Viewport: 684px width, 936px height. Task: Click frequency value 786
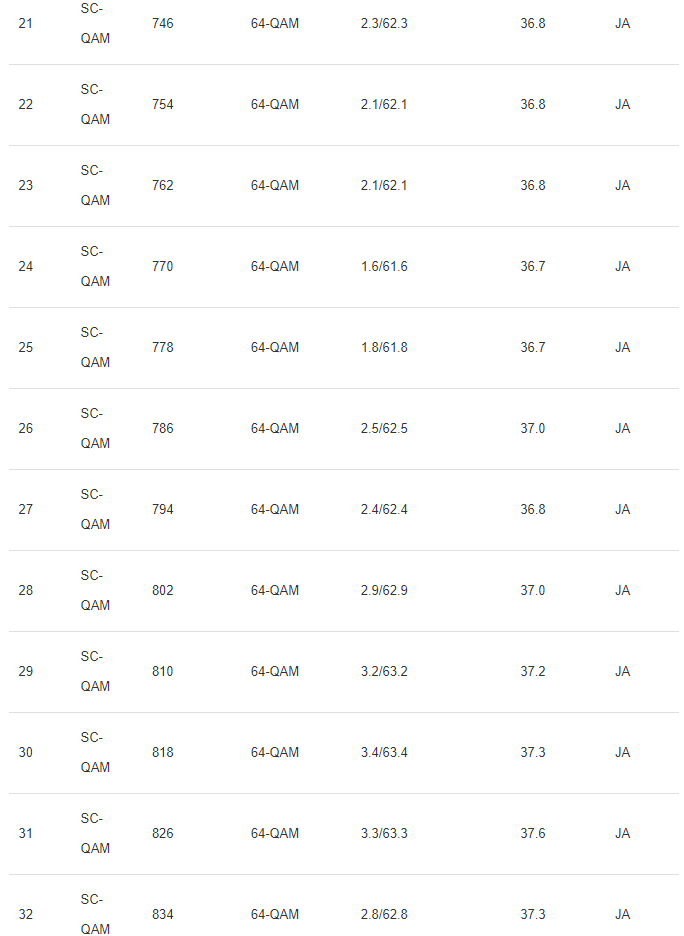tap(162, 428)
